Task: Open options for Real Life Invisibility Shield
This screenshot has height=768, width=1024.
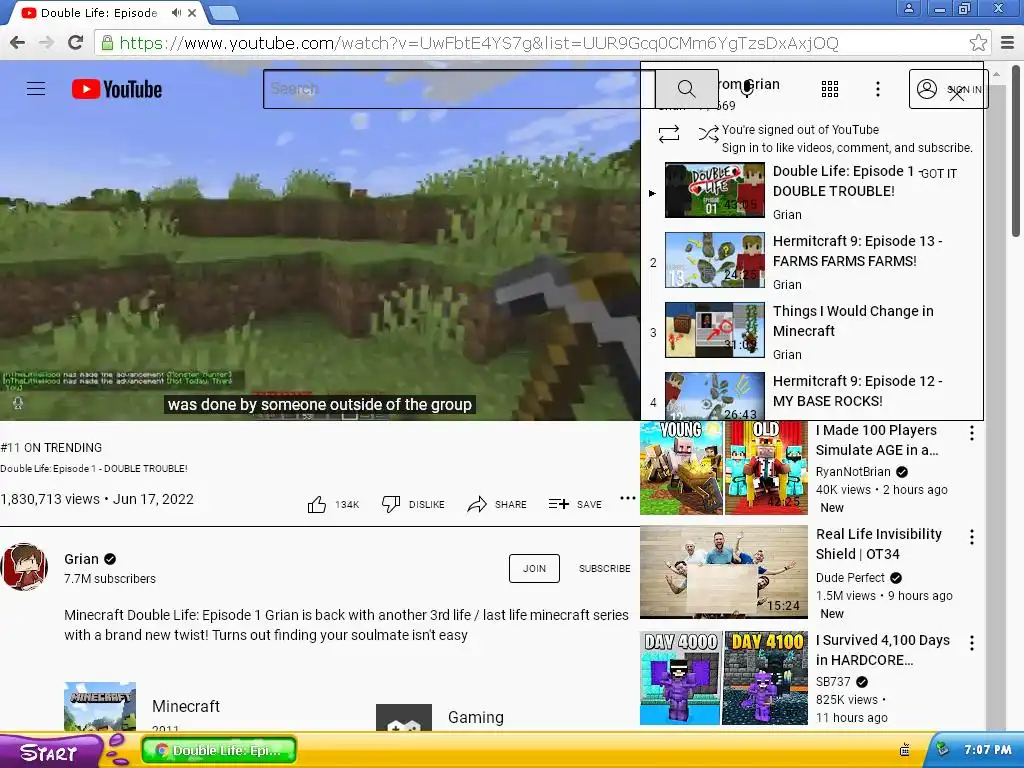Action: click(972, 537)
